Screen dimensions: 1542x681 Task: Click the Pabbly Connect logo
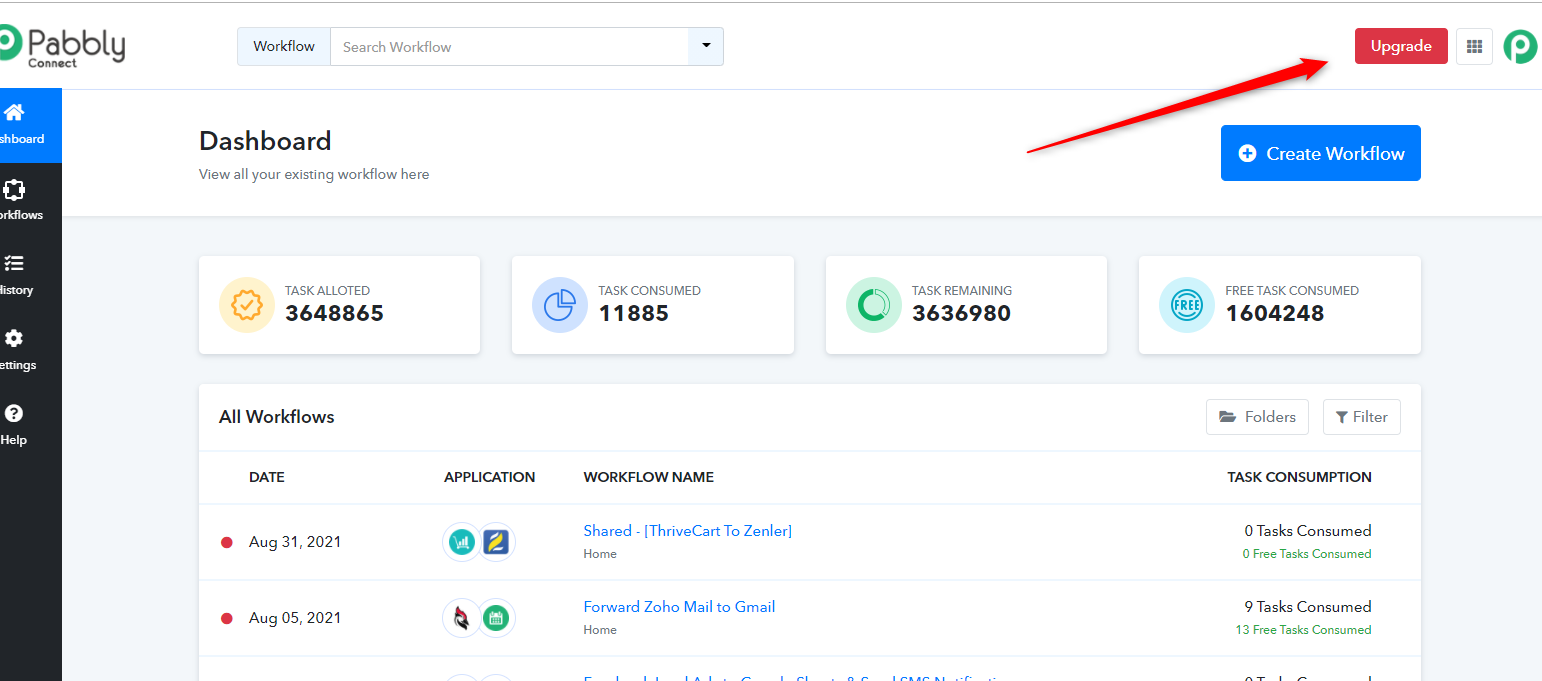62,46
